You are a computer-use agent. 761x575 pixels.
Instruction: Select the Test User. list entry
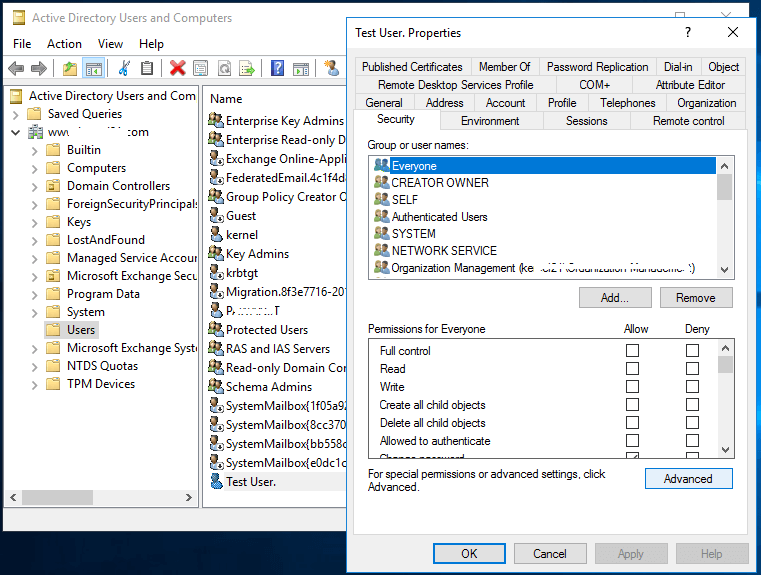(x=250, y=482)
